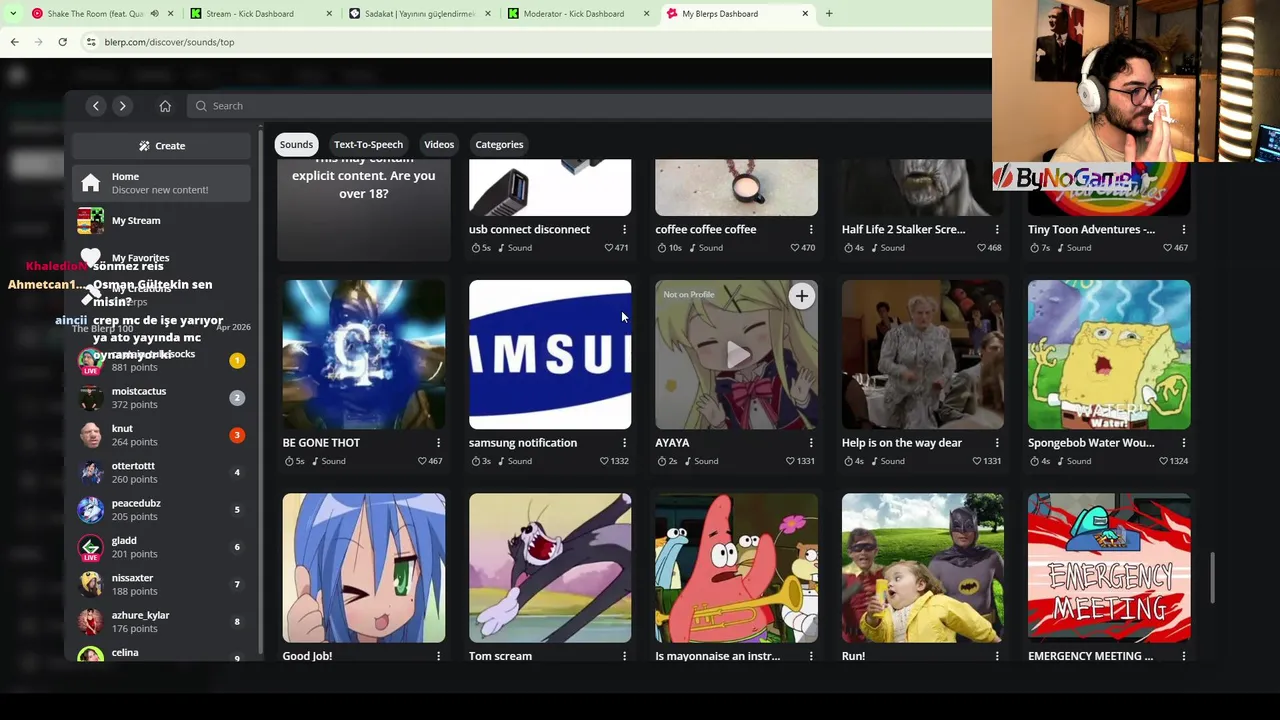This screenshot has height=720, width=1280.
Task: Open the more menu for Tiny Toon Adventures
Action: 1184,230
